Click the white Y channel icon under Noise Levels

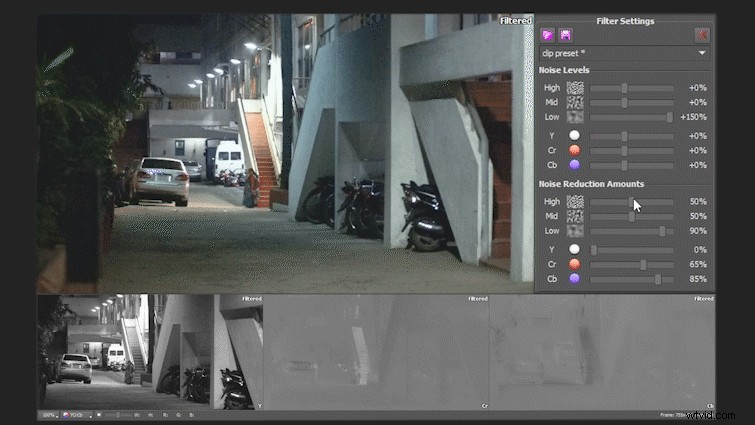click(x=574, y=136)
